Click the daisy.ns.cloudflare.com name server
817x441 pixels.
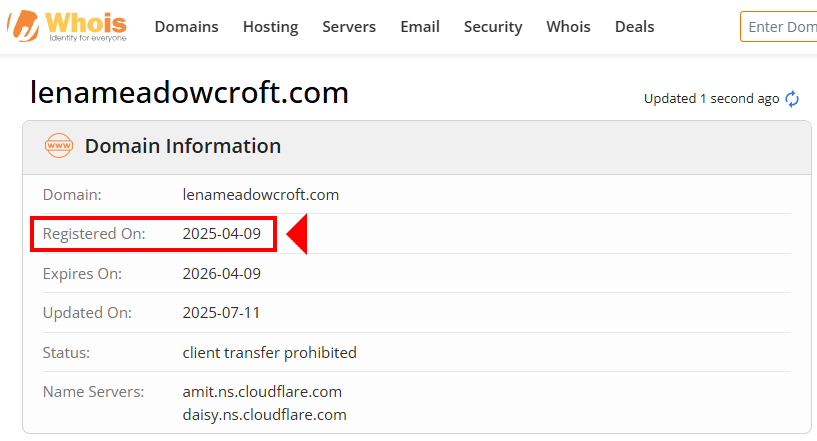tap(264, 414)
